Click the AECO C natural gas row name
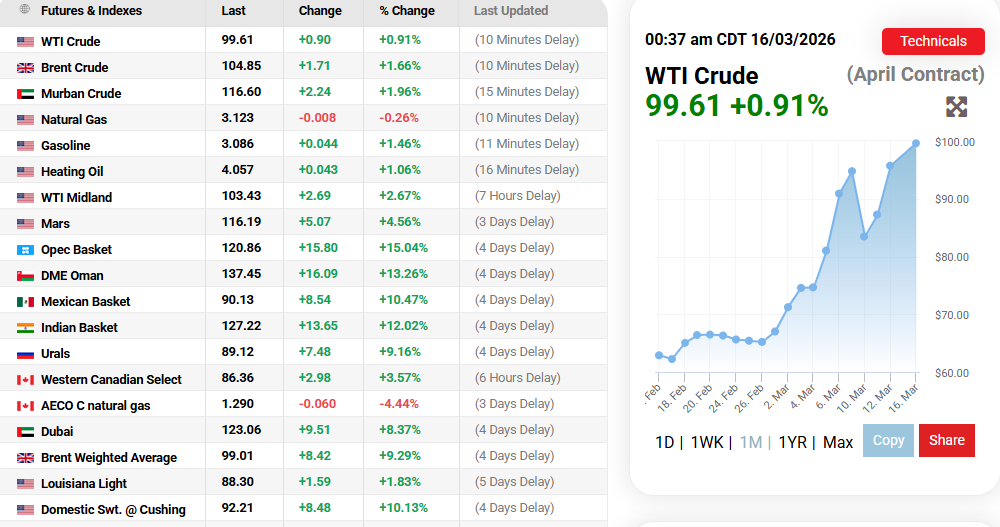This screenshot has width=1000, height=527. (96, 406)
